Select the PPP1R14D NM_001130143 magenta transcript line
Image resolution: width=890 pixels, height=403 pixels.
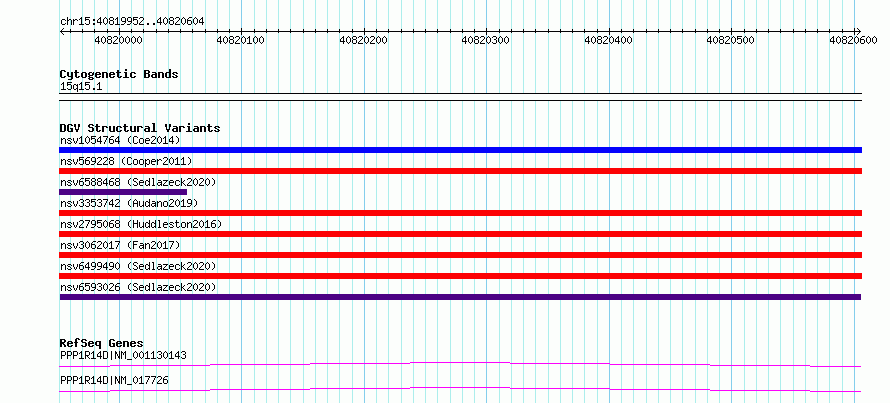460,364
